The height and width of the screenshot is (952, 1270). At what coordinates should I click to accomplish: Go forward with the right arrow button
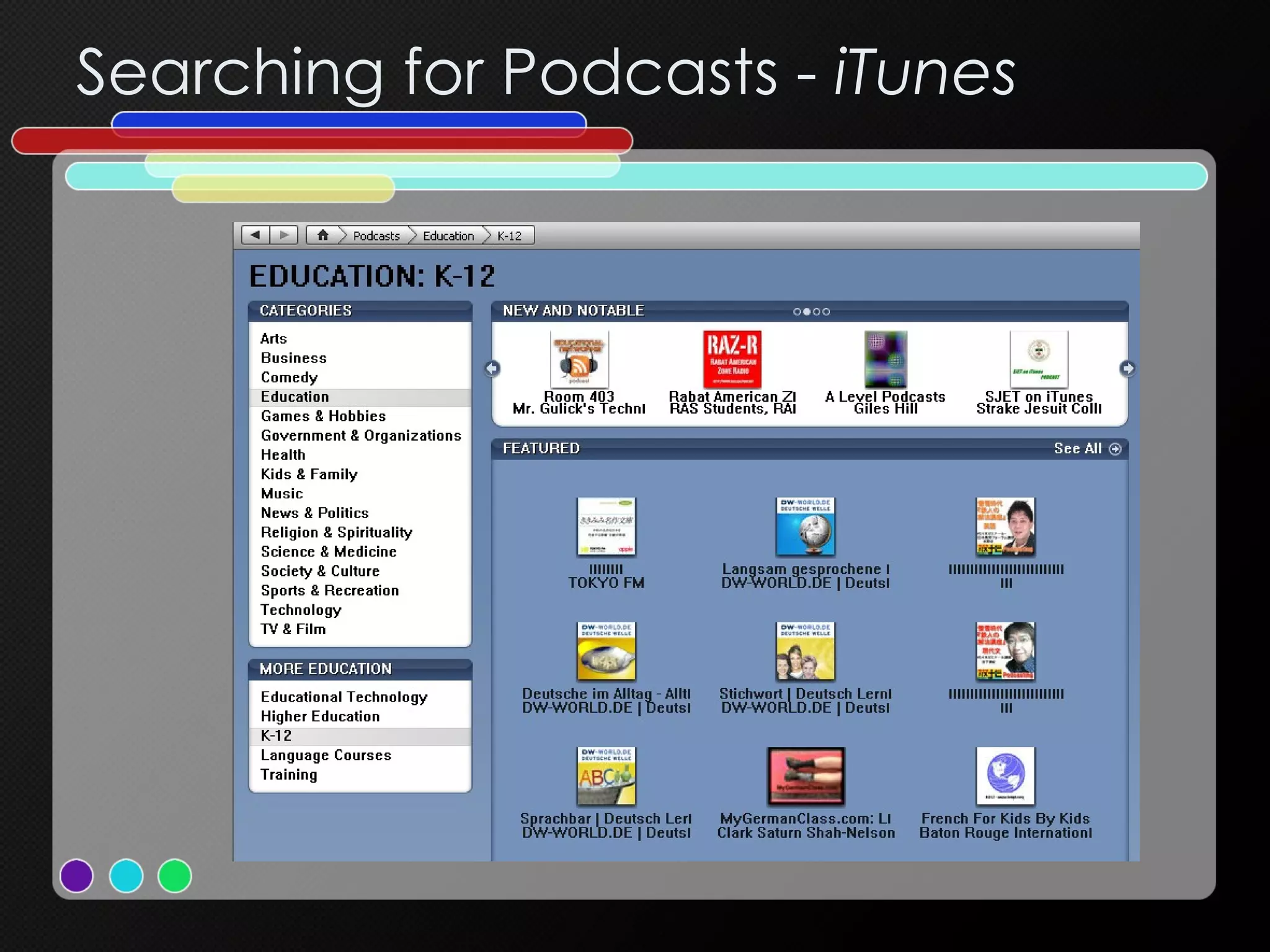point(284,235)
